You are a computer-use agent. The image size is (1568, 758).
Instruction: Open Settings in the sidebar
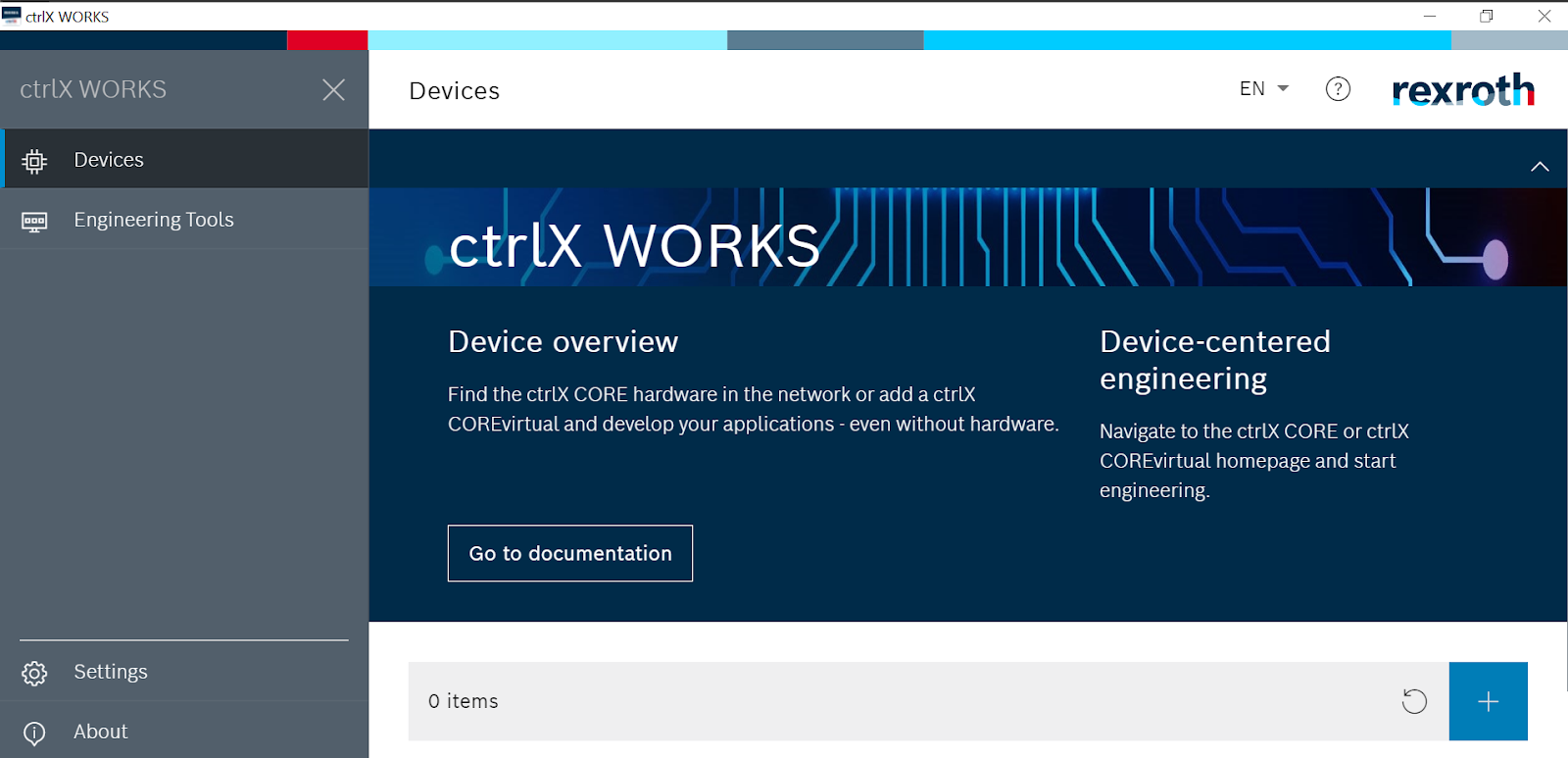point(184,672)
